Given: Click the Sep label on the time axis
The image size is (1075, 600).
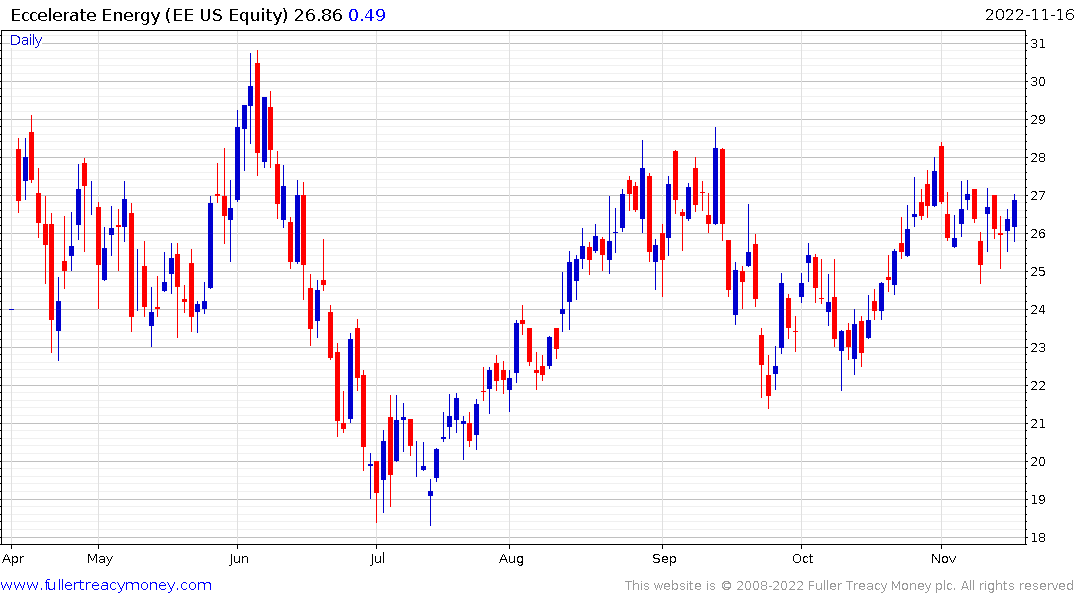Looking at the screenshot, I should [x=664, y=558].
